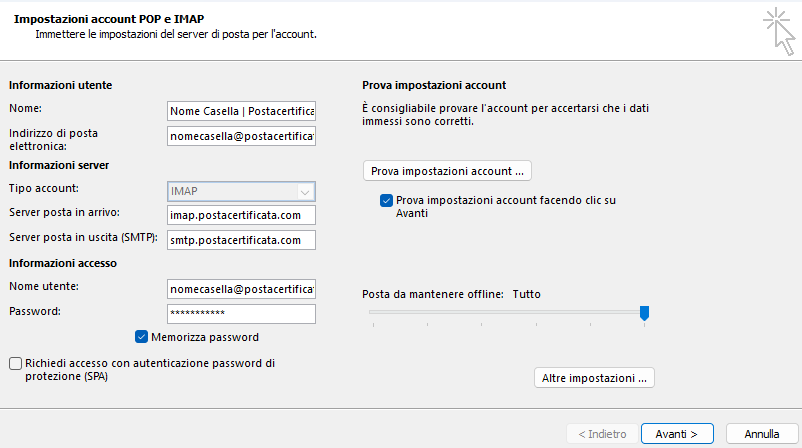Click the Server posta in arrivo field
Screen dimensions: 802x448
(241, 215)
